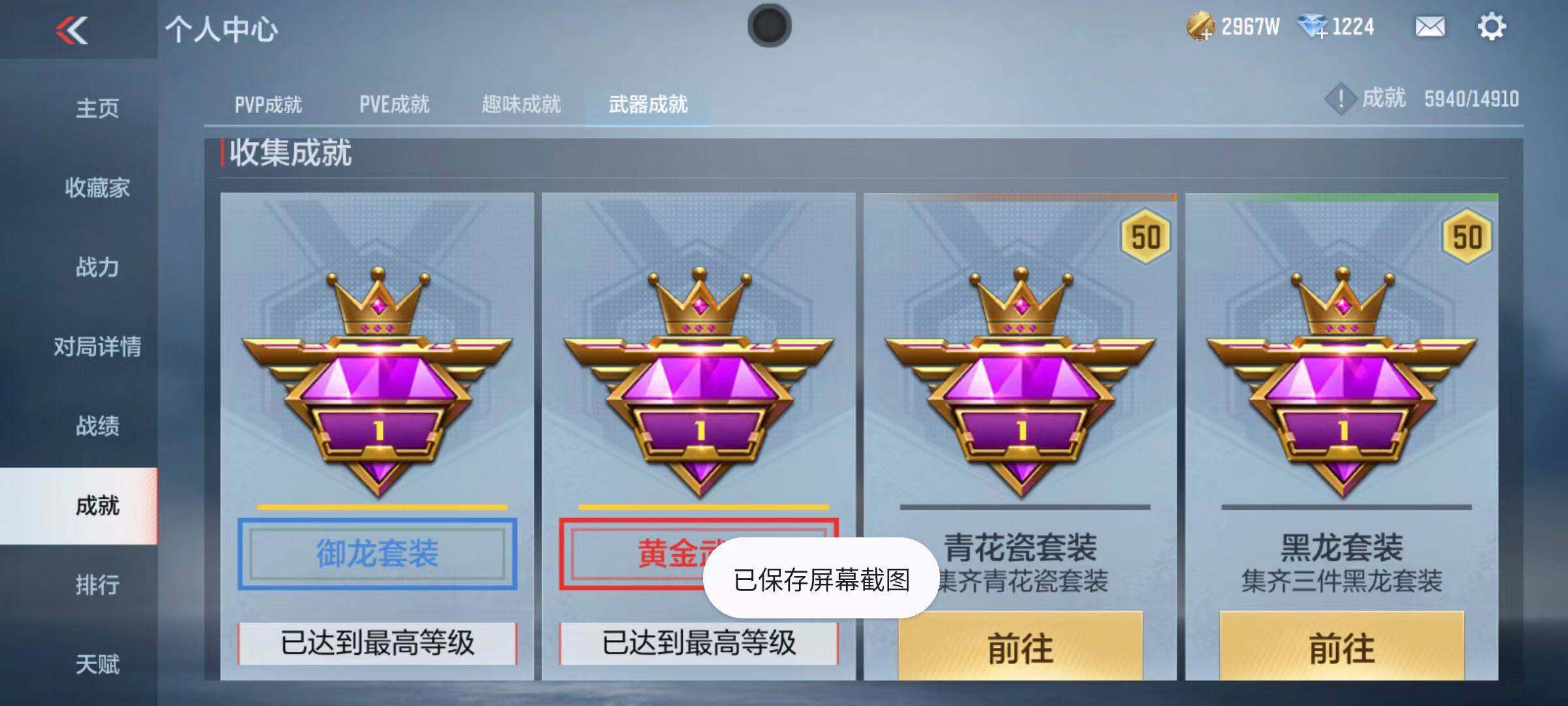The image size is (1568, 706).
Task: Tap the diamond currency icon
Action: pyautogui.click(x=1312, y=27)
